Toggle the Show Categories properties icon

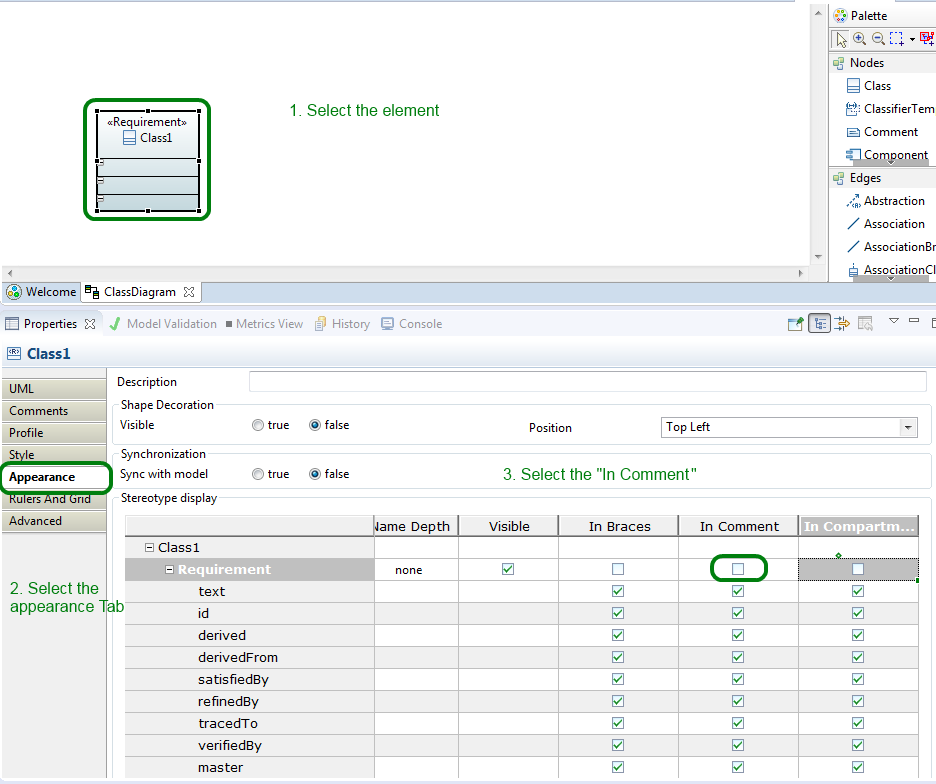pos(820,324)
